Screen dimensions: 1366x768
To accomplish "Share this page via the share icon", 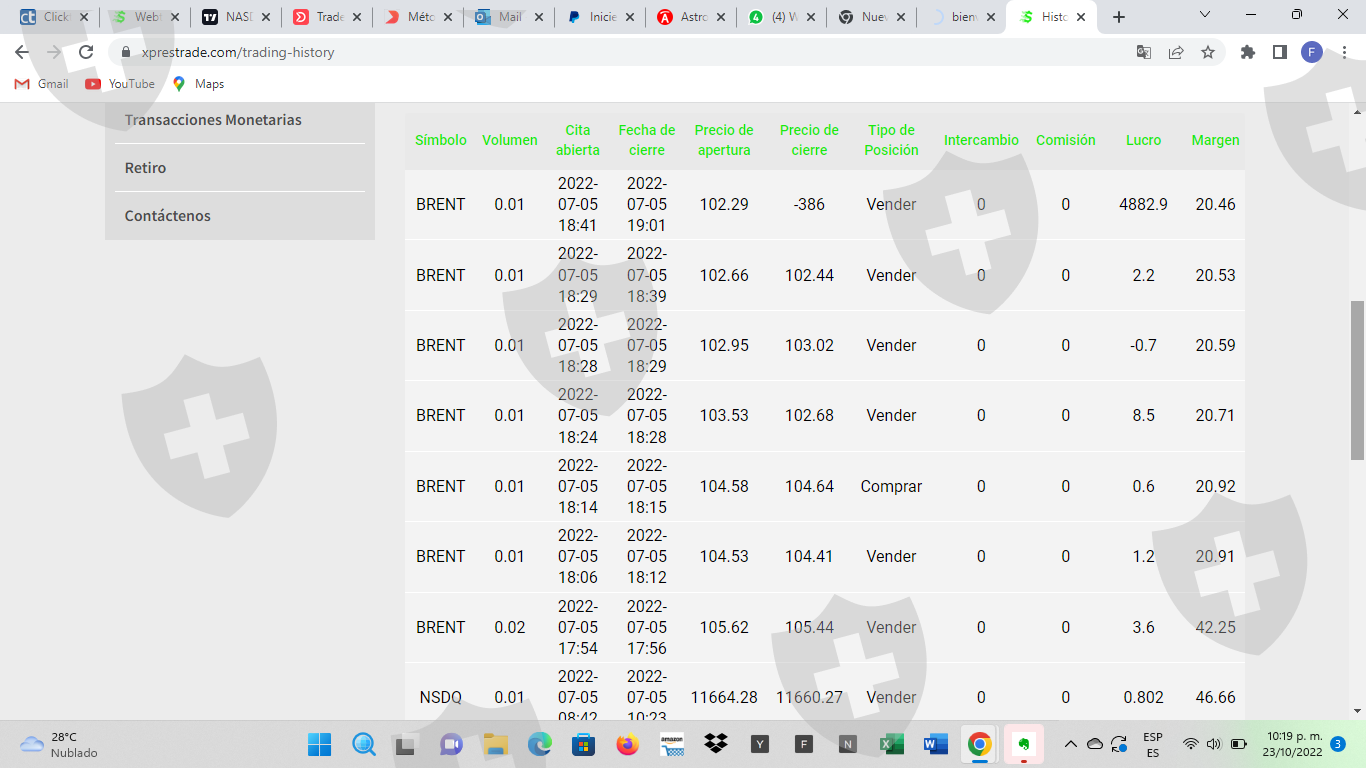I will click(1176, 52).
